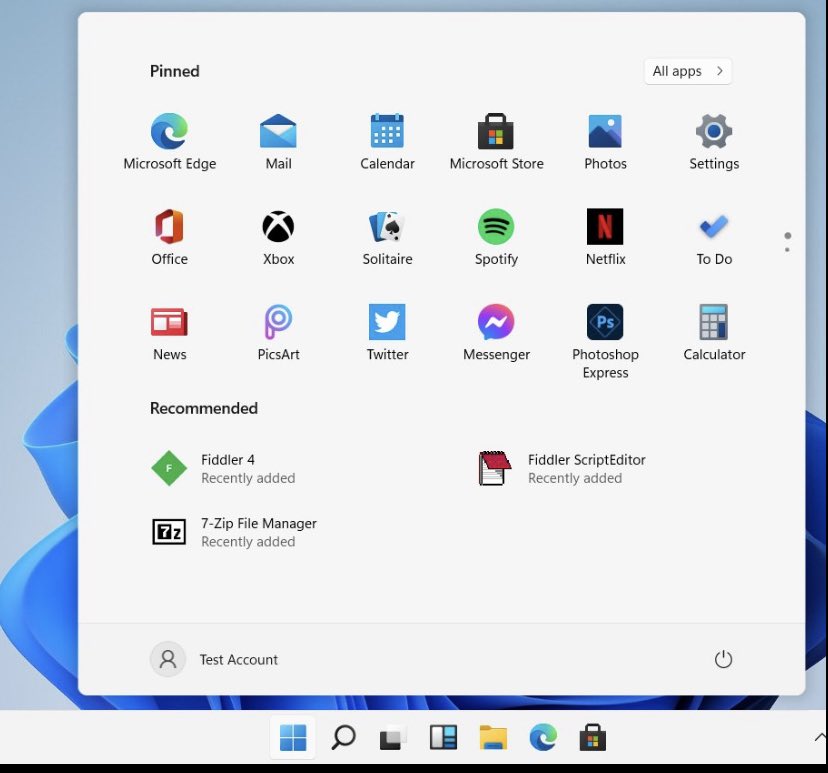Image resolution: width=828 pixels, height=773 pixels.
Task: Launch Messenger
Action: pyautogui.click(x=496, y=333)
